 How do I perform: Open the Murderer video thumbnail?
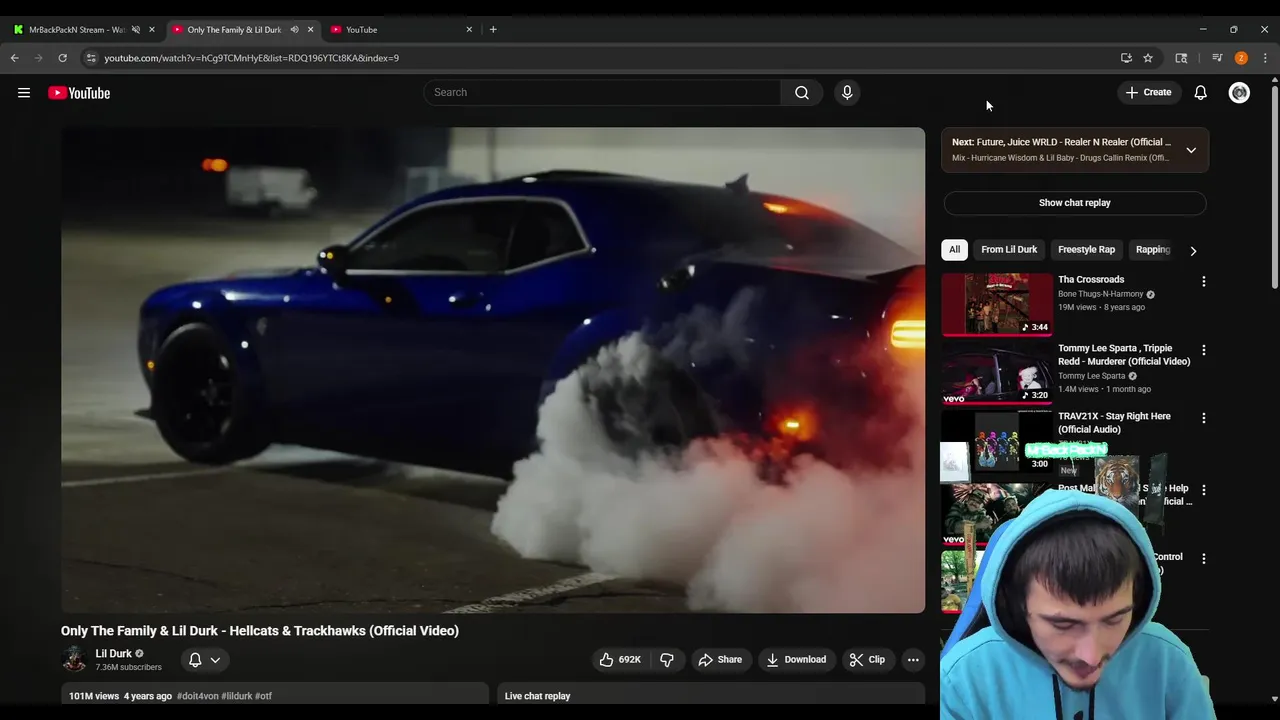click(x=997, y=372)
